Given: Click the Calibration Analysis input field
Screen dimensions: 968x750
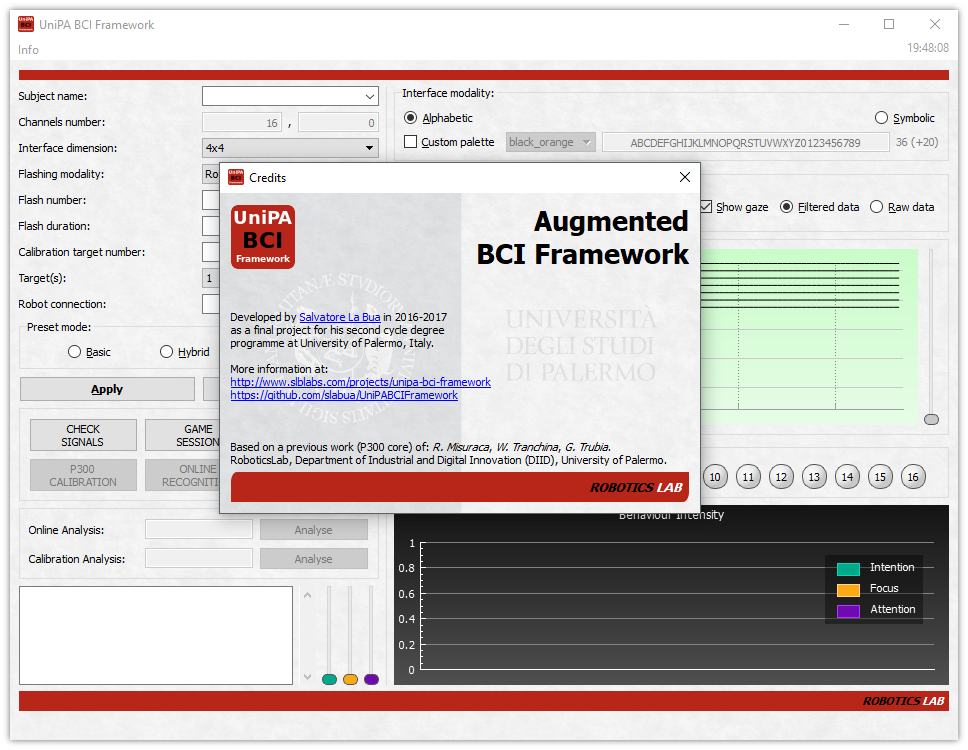Looking at the screenshot, I should click(x=199, y=559).
